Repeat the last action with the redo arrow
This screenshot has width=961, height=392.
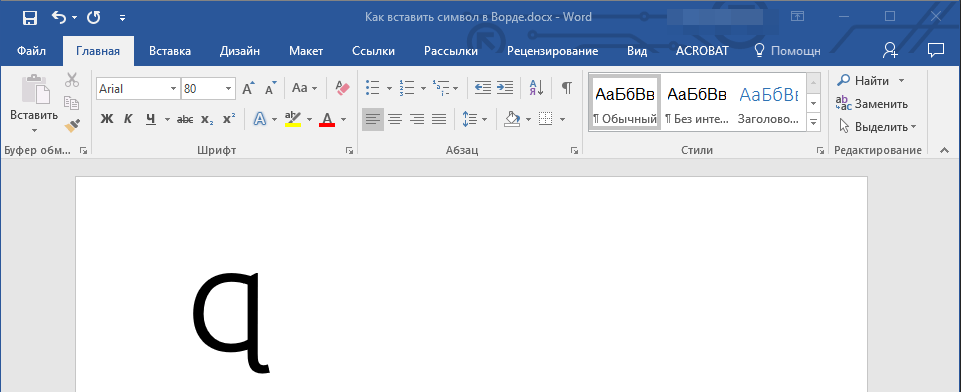pos(94,18)
